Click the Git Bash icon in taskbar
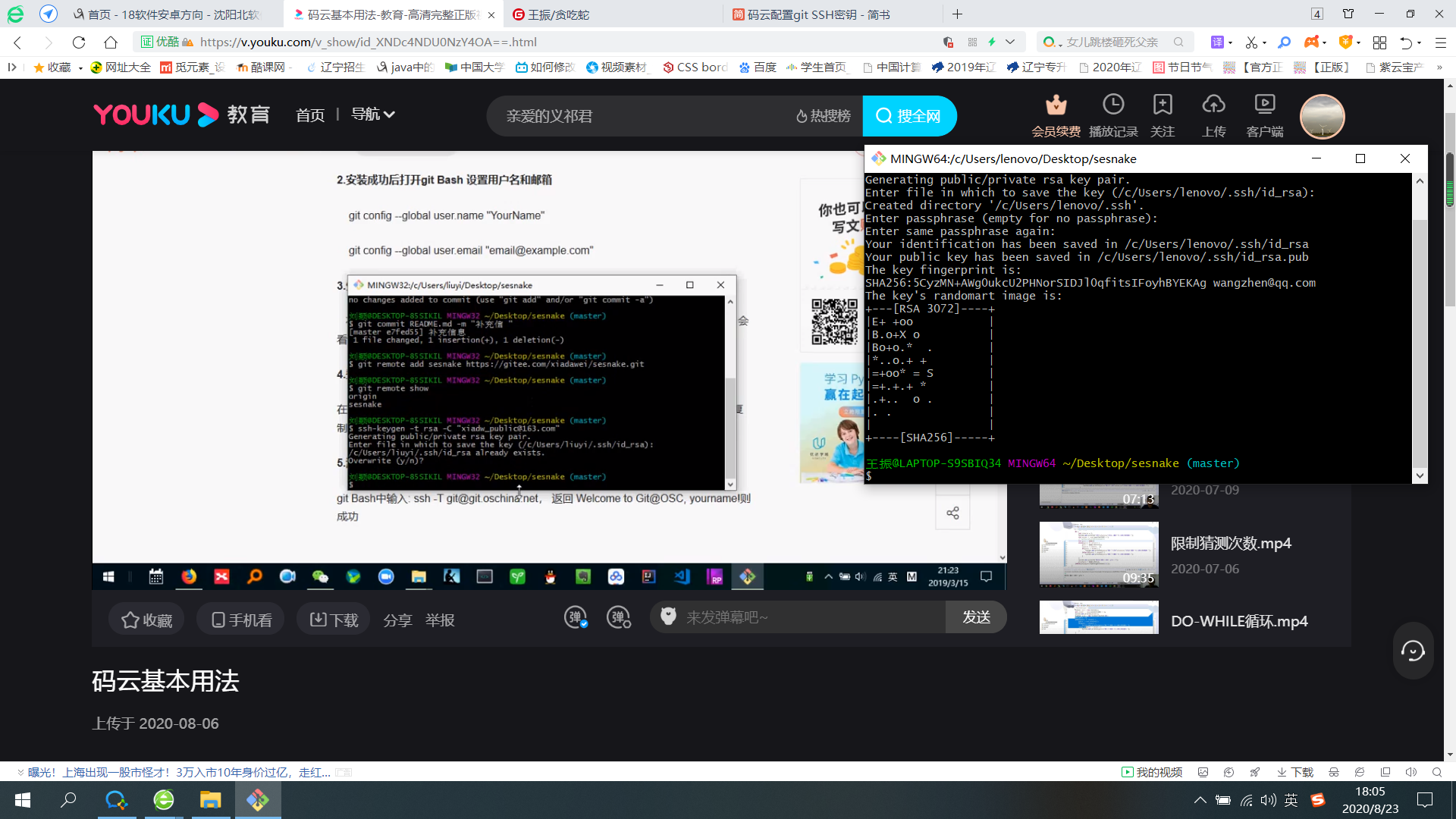 pyautogui.click(x=258, y=799)
